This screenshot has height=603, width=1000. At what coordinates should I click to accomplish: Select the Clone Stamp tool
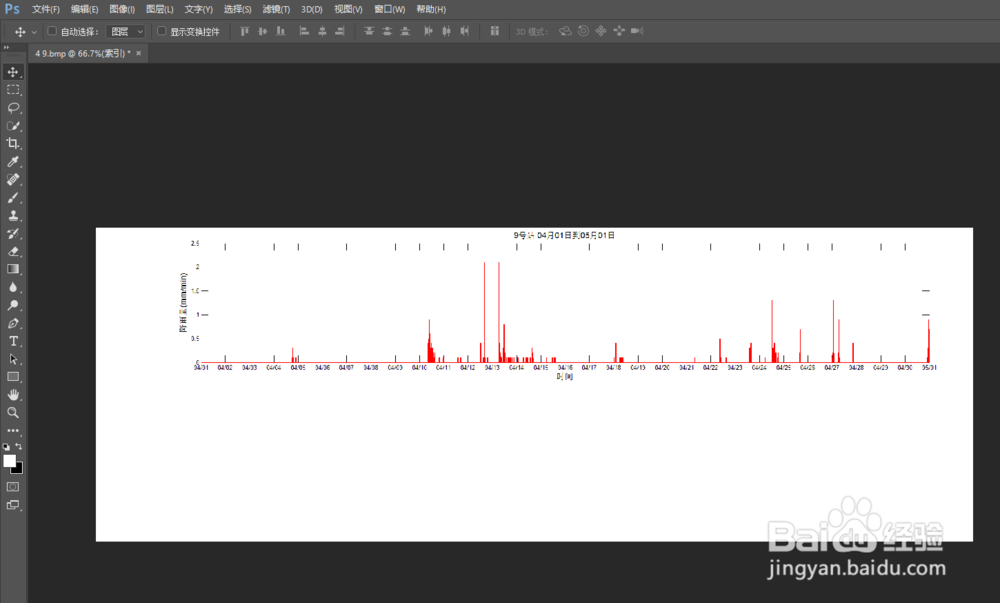click(13, 215)
